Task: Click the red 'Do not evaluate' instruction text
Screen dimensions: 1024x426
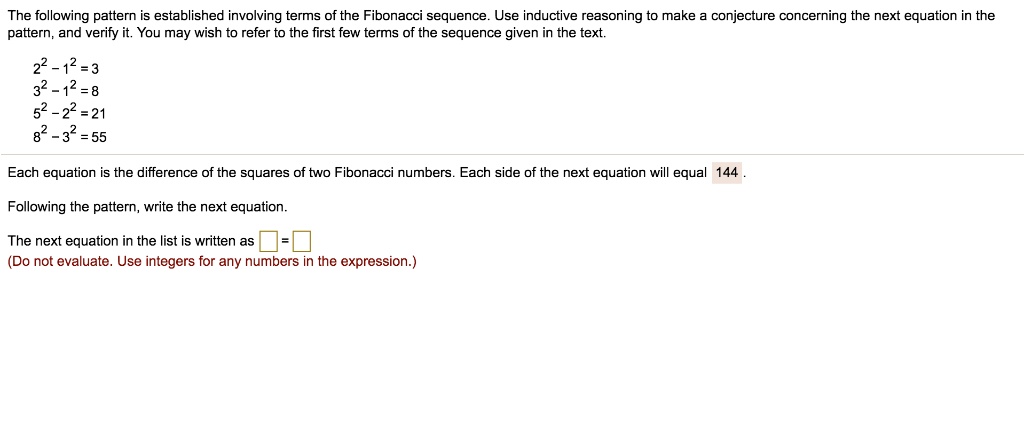Action: click(x=212, y=262)
